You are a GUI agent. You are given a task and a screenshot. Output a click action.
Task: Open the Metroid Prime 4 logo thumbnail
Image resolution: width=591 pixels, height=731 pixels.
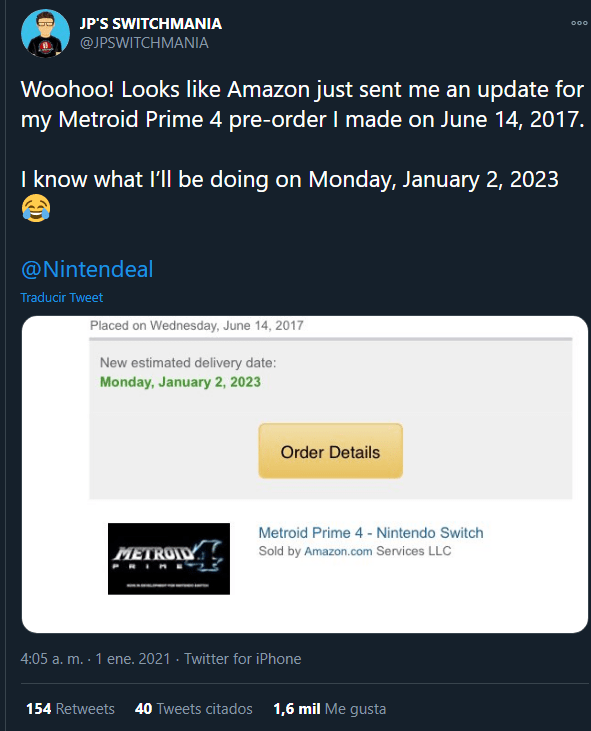coord(169,559)
